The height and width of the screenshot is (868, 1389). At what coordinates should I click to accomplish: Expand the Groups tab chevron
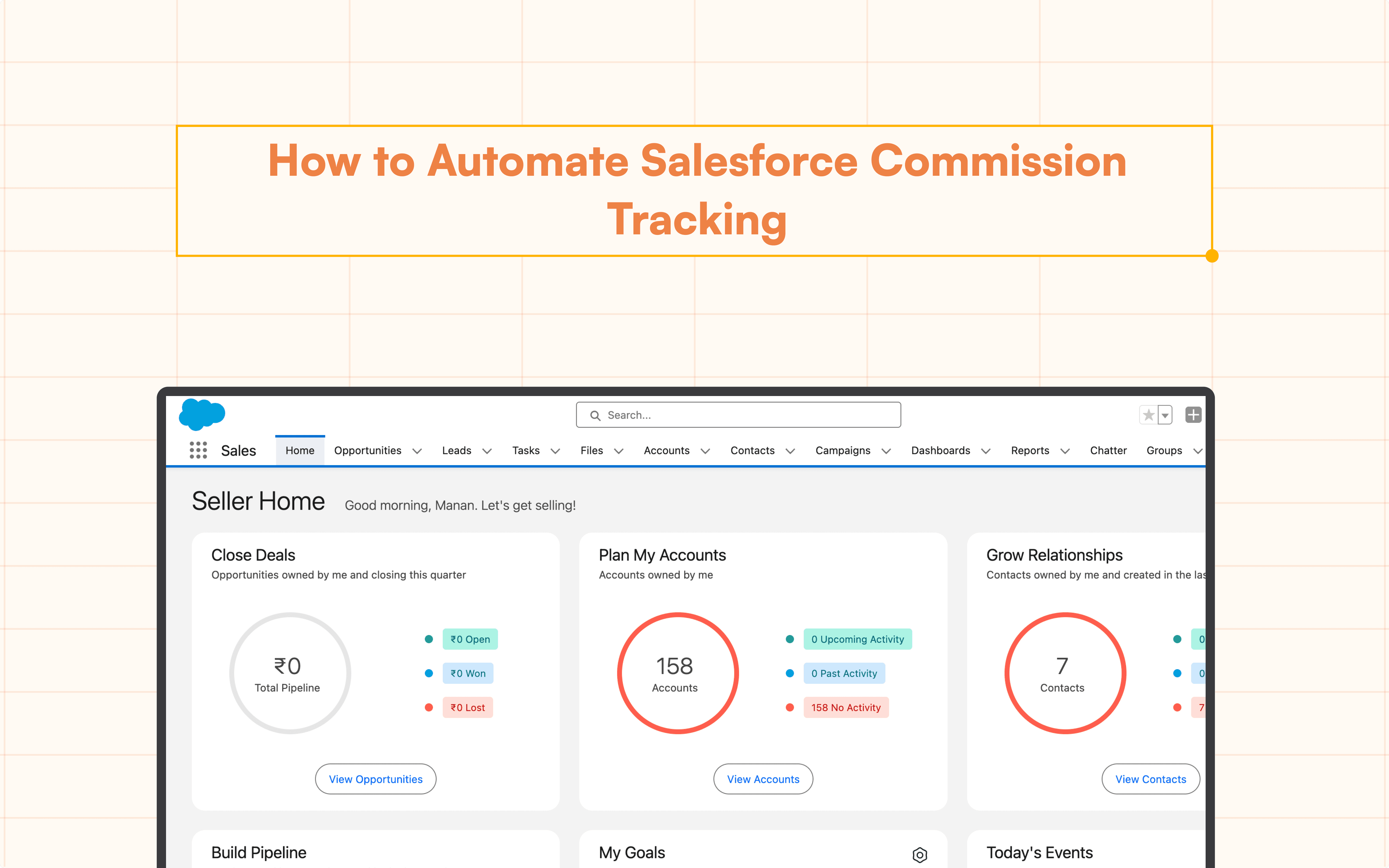(1198, 451)
